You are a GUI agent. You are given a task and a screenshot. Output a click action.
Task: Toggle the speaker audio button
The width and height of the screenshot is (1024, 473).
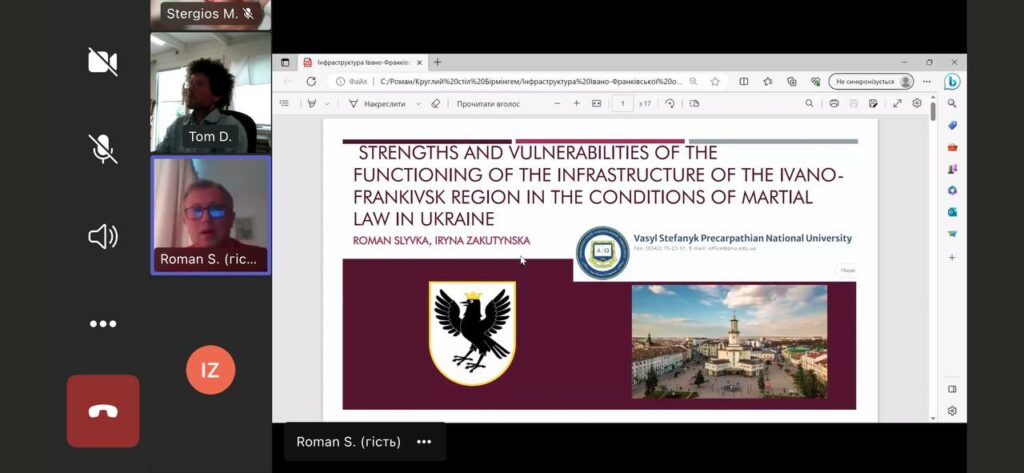point(102,236)
